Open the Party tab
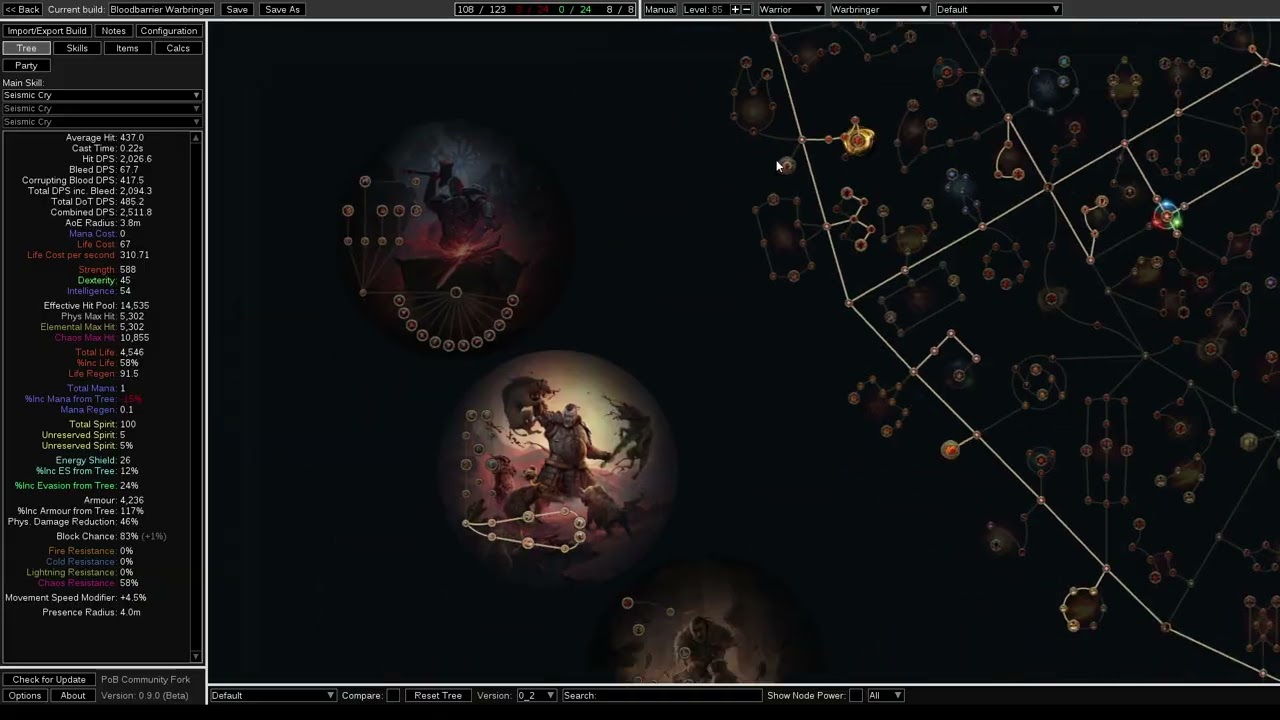Viewport: 1280px width, 720px height. (x=26, y=65)
